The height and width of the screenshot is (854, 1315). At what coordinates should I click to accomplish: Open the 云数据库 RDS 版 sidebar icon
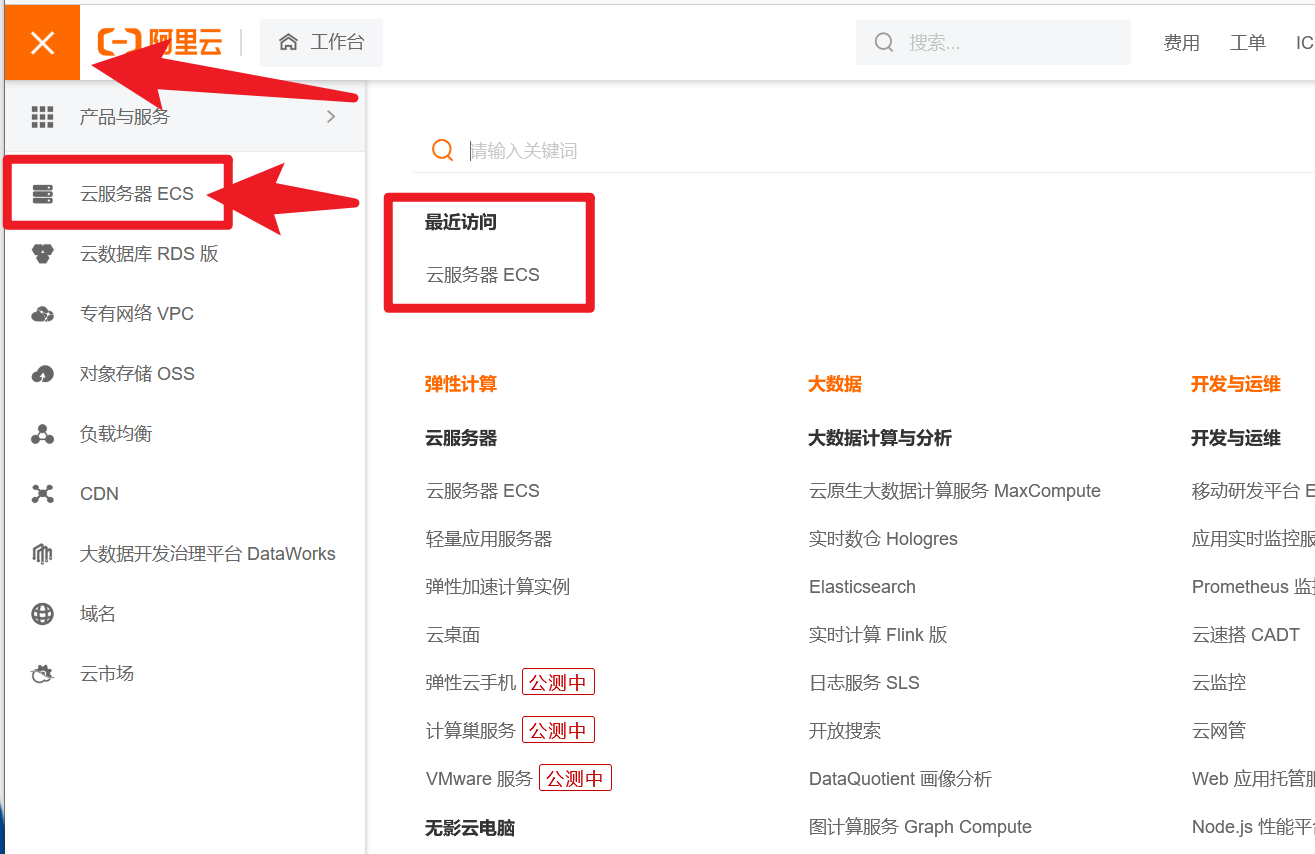[42, 254]
